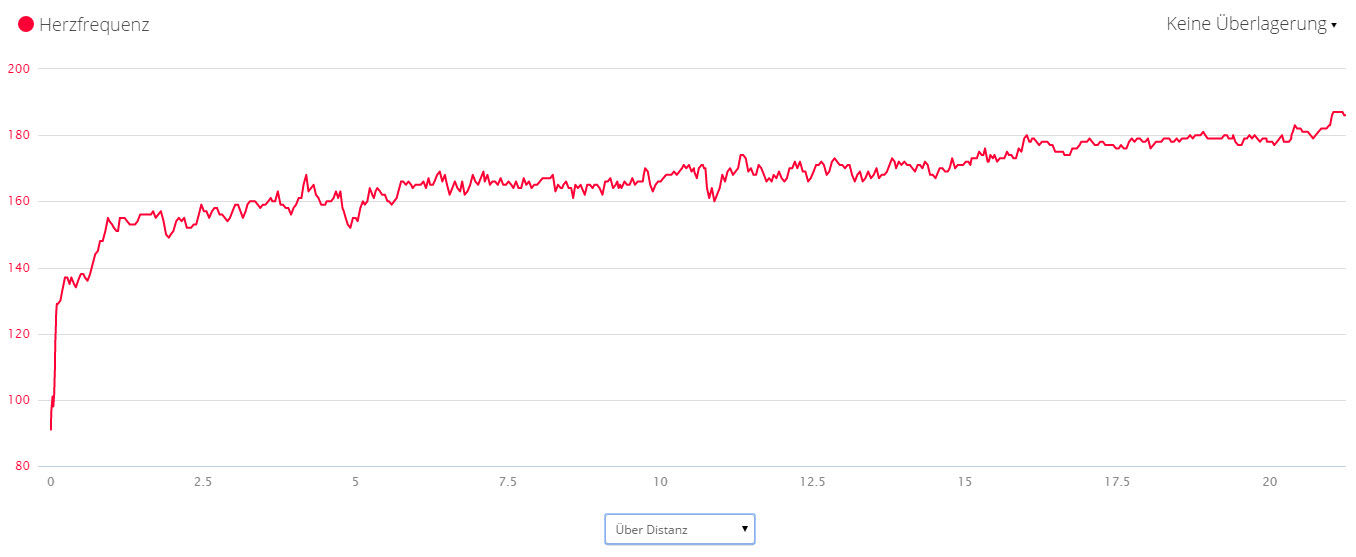Open the Keine Überlagerung overlay dropdown
This screenshot has width=1356, height=557.
click(1251, 24)
